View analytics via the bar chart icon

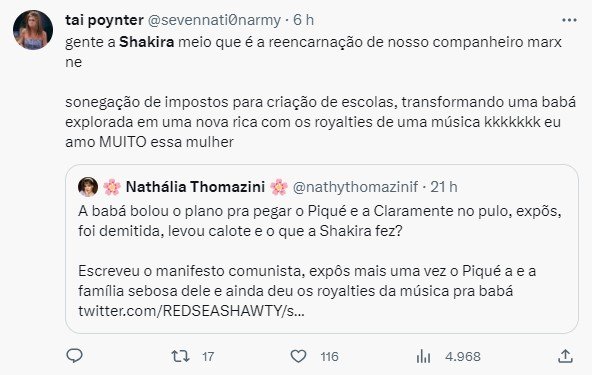[x=423, y=356]
